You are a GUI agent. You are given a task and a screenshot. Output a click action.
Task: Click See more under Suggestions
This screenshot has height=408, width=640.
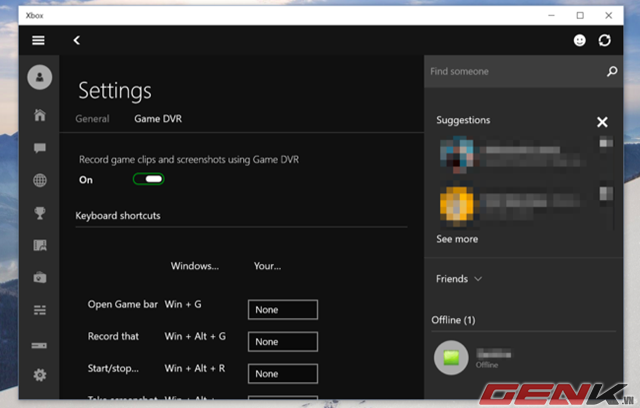click(457, 239)
